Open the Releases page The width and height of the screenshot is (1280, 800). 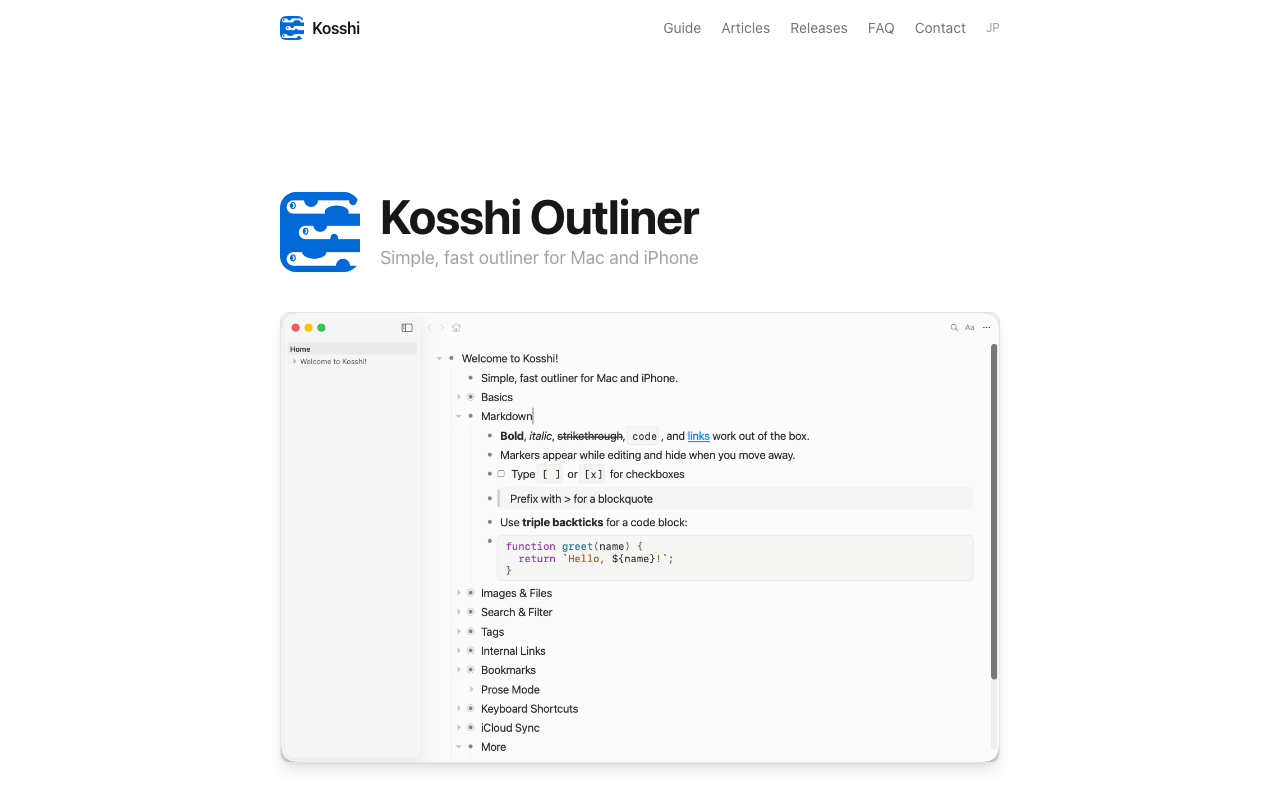[819, 28]
